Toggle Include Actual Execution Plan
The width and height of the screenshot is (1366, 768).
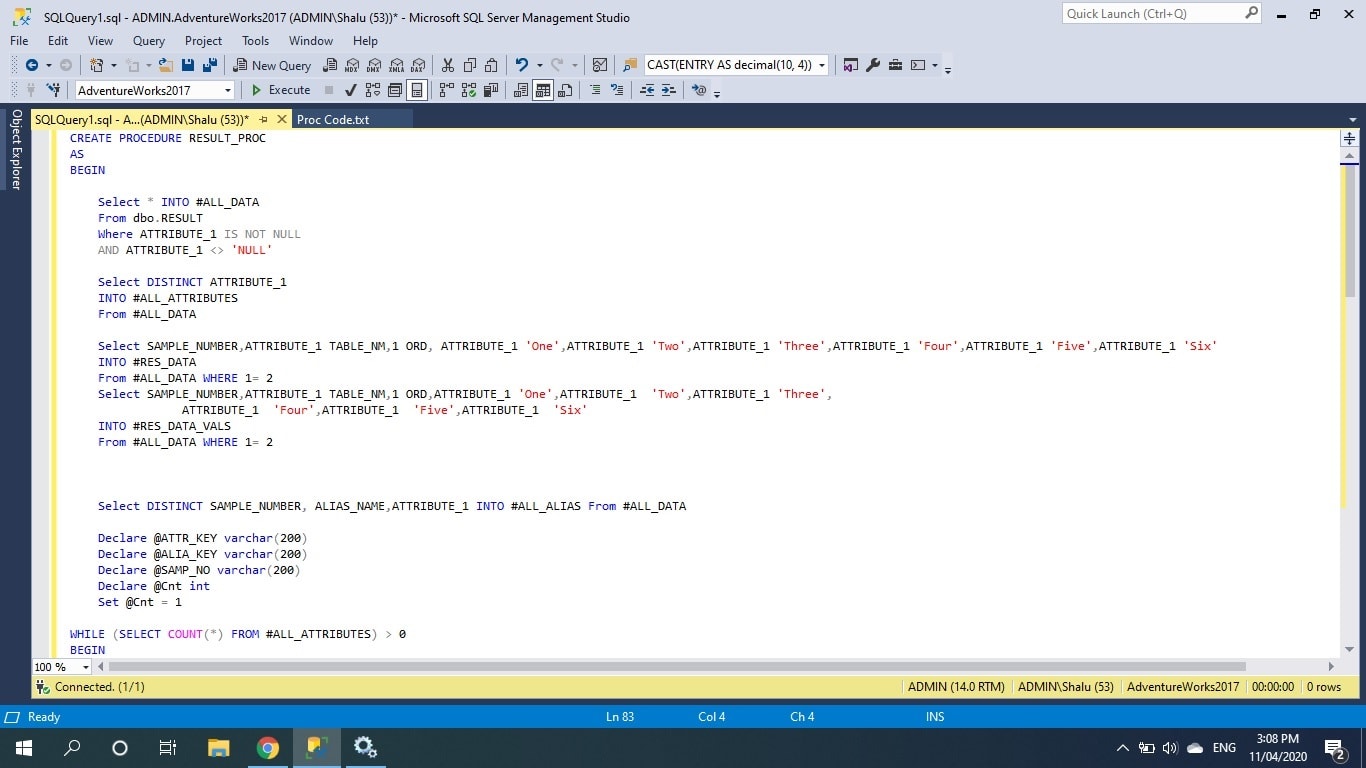(446, 90)
